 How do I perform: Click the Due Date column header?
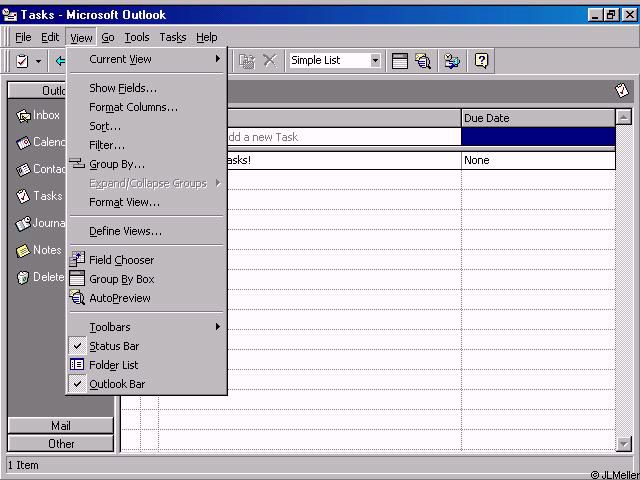click(537, 118)
